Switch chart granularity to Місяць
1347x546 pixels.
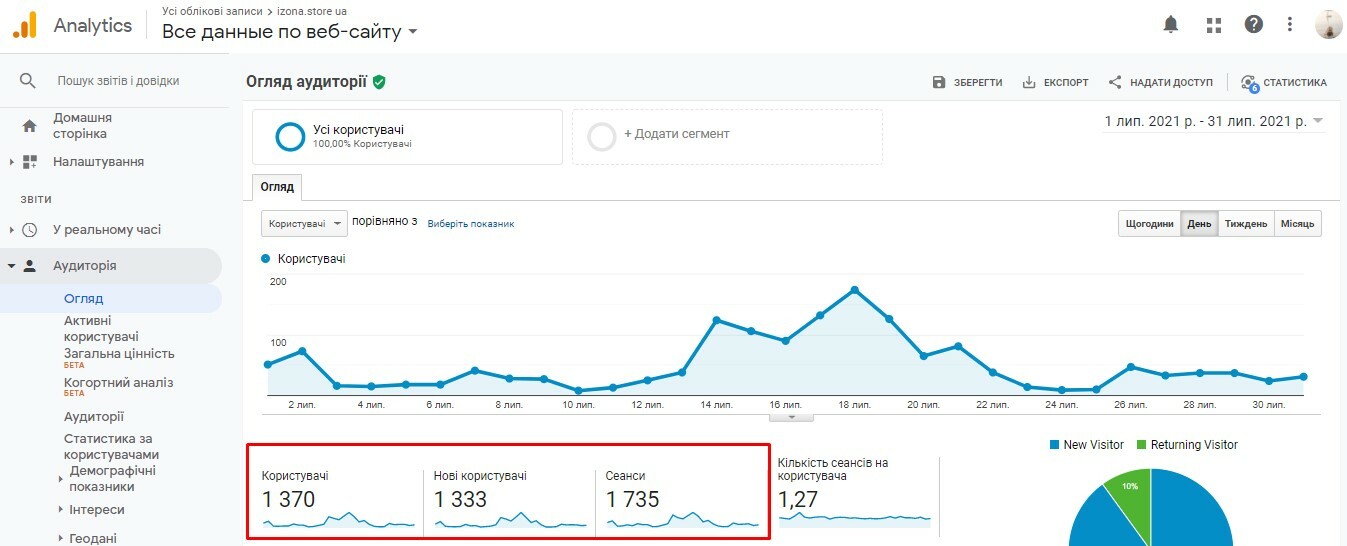pyautogui.click(x=1298, y=224)
